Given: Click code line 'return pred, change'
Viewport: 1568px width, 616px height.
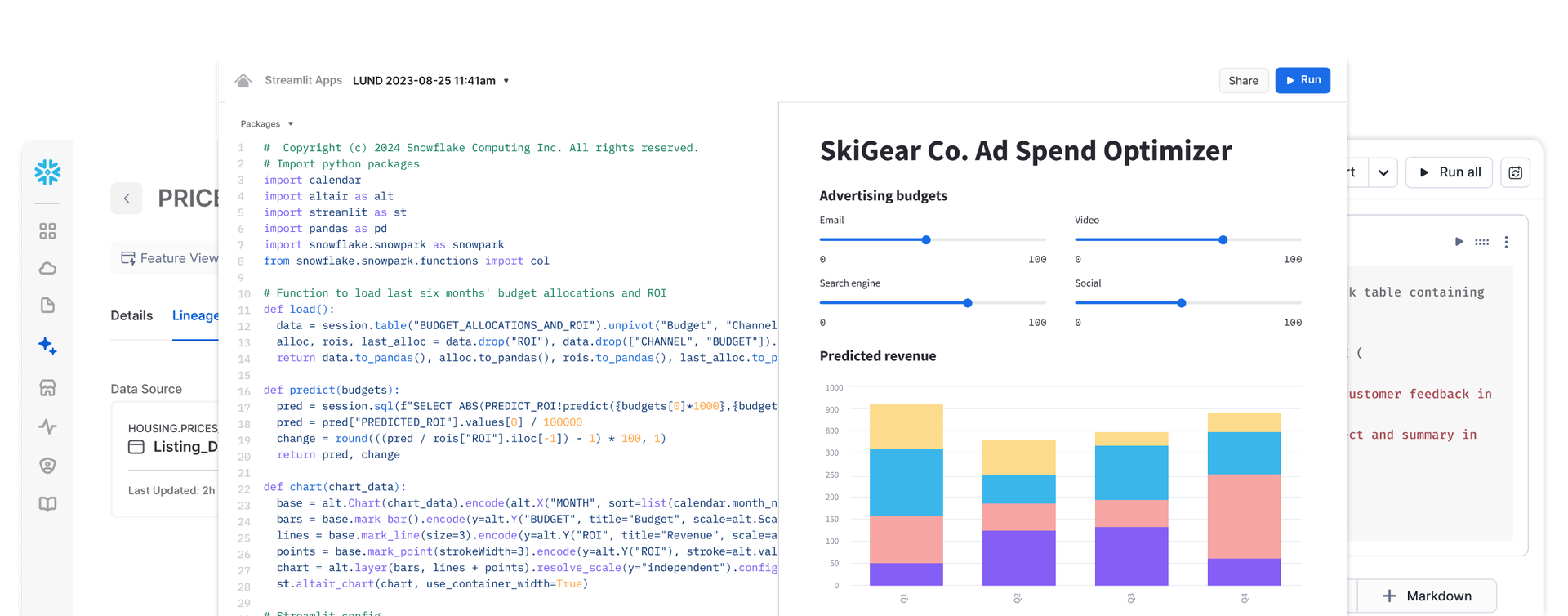Looking at the screenshot, I should click(338, 455).
